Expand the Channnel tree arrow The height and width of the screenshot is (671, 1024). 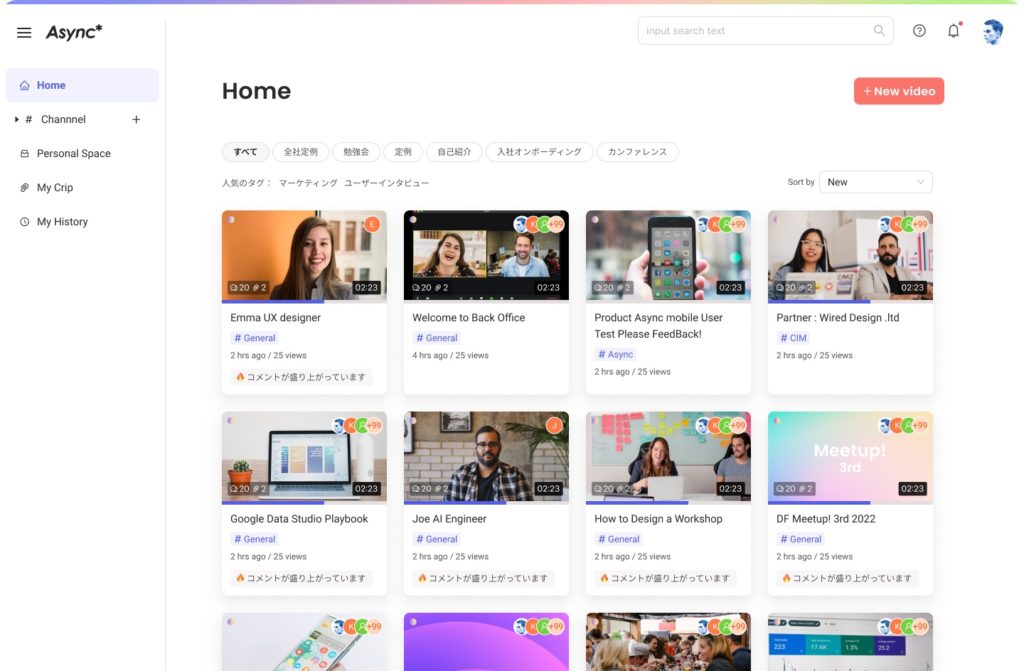coord(16,120)
